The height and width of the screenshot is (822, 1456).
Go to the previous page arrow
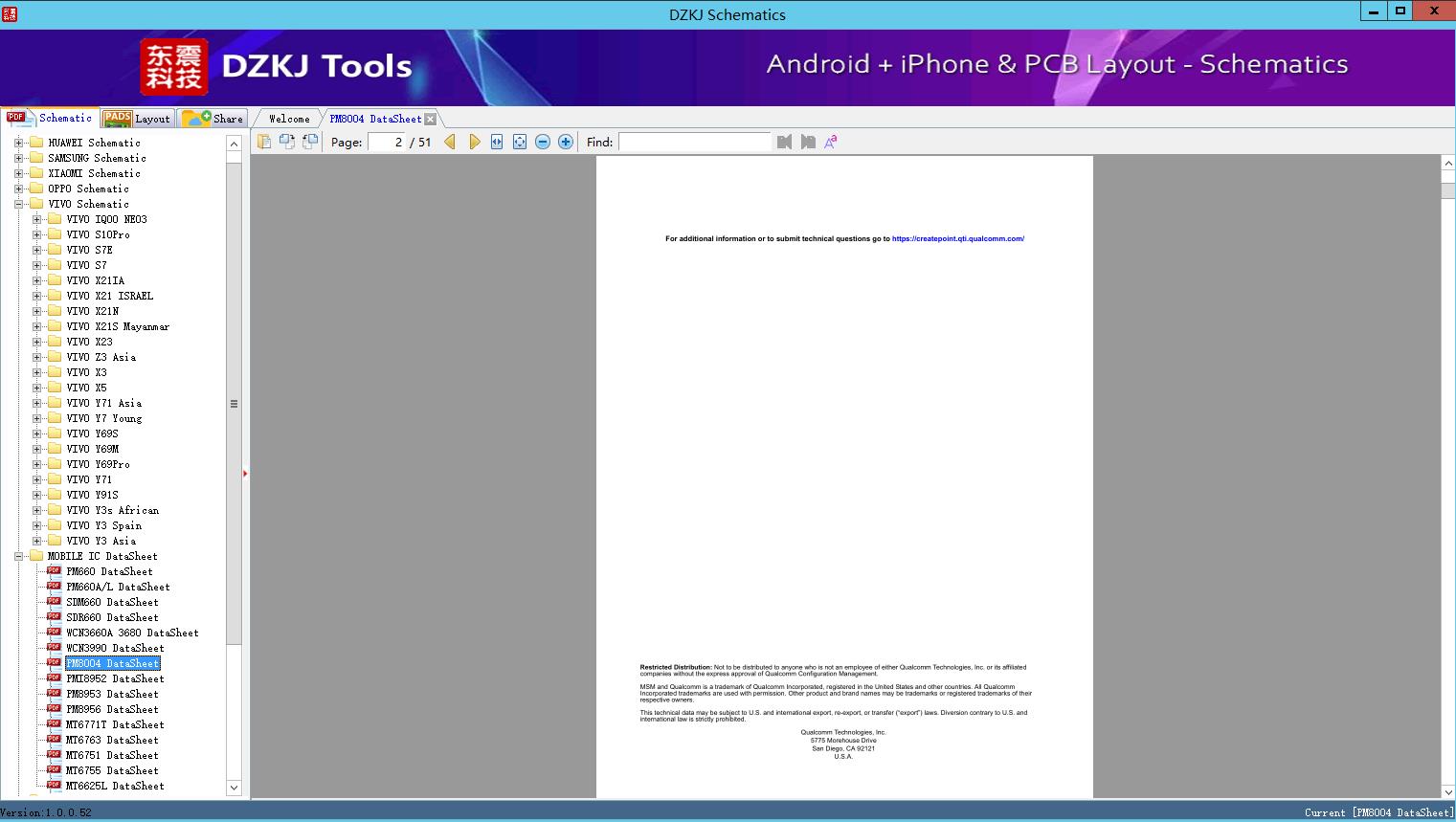[x=450, y=142]
